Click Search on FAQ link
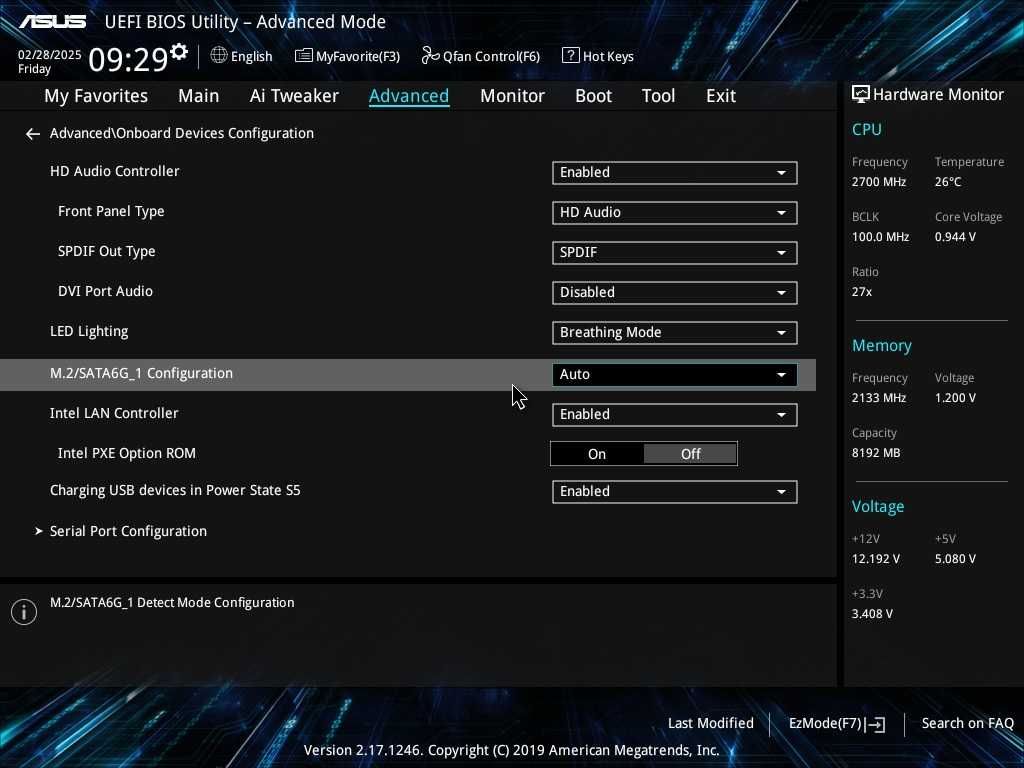 coord(967,723)
